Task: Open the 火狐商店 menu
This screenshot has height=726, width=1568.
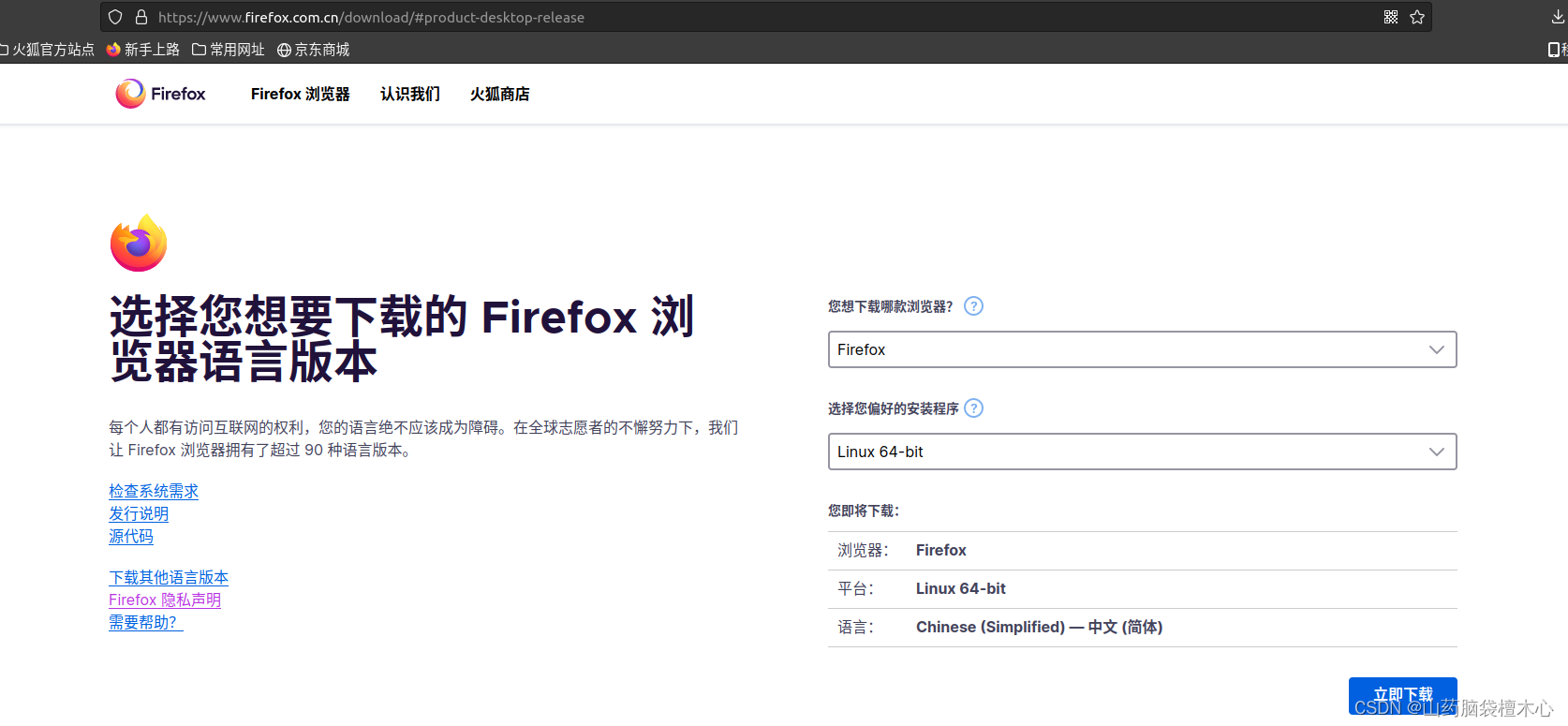Action: [500, 94]
